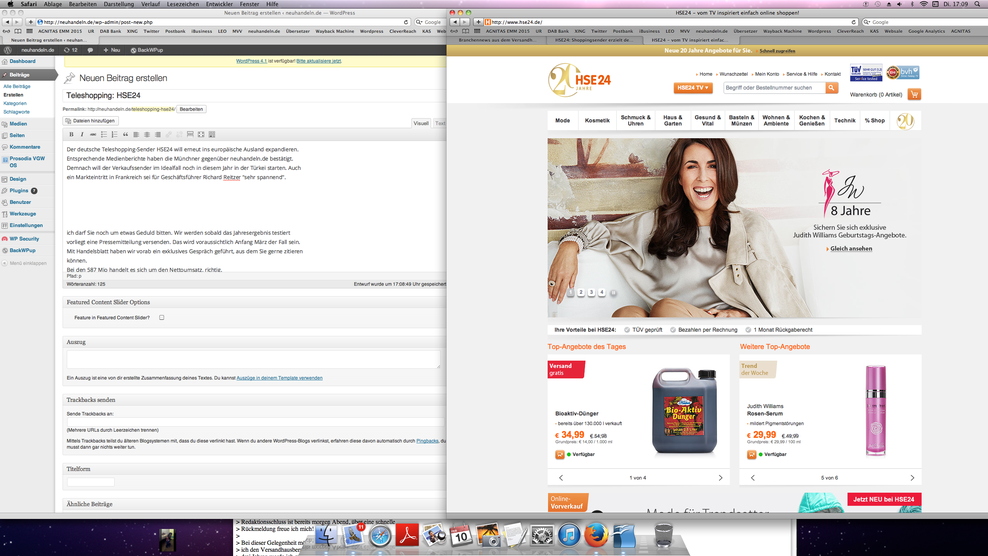Screen dimensions: 988x556
Task: Click into the post title field
Action: (255, 96)
